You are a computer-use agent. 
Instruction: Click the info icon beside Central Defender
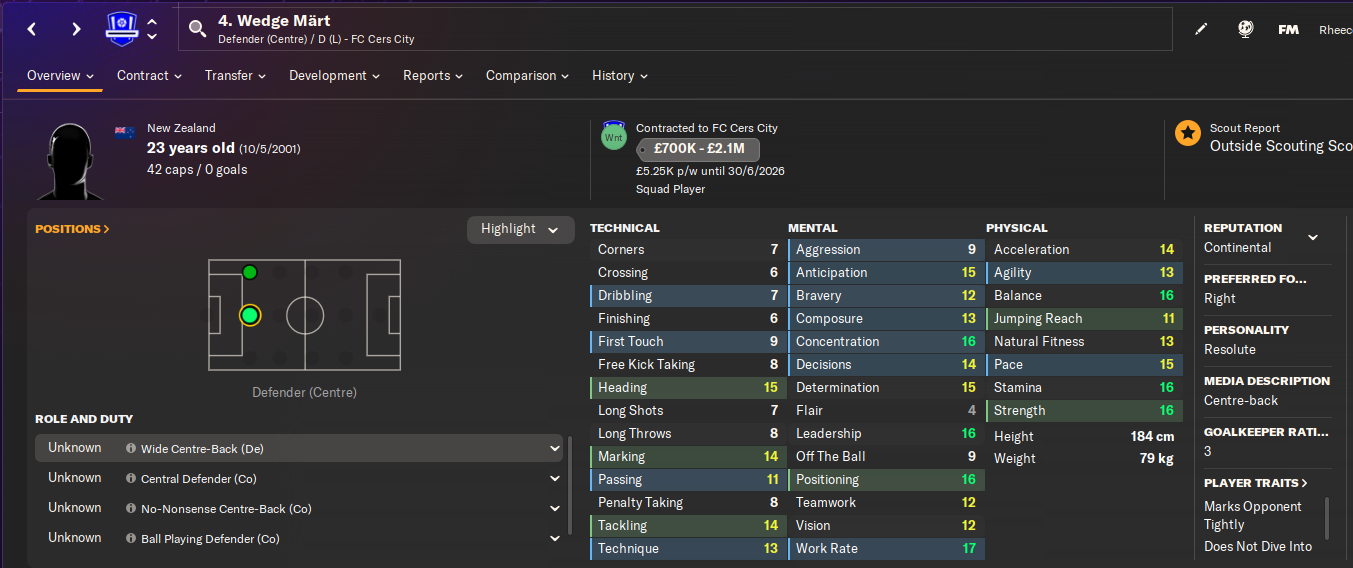[x=132, y=479]
